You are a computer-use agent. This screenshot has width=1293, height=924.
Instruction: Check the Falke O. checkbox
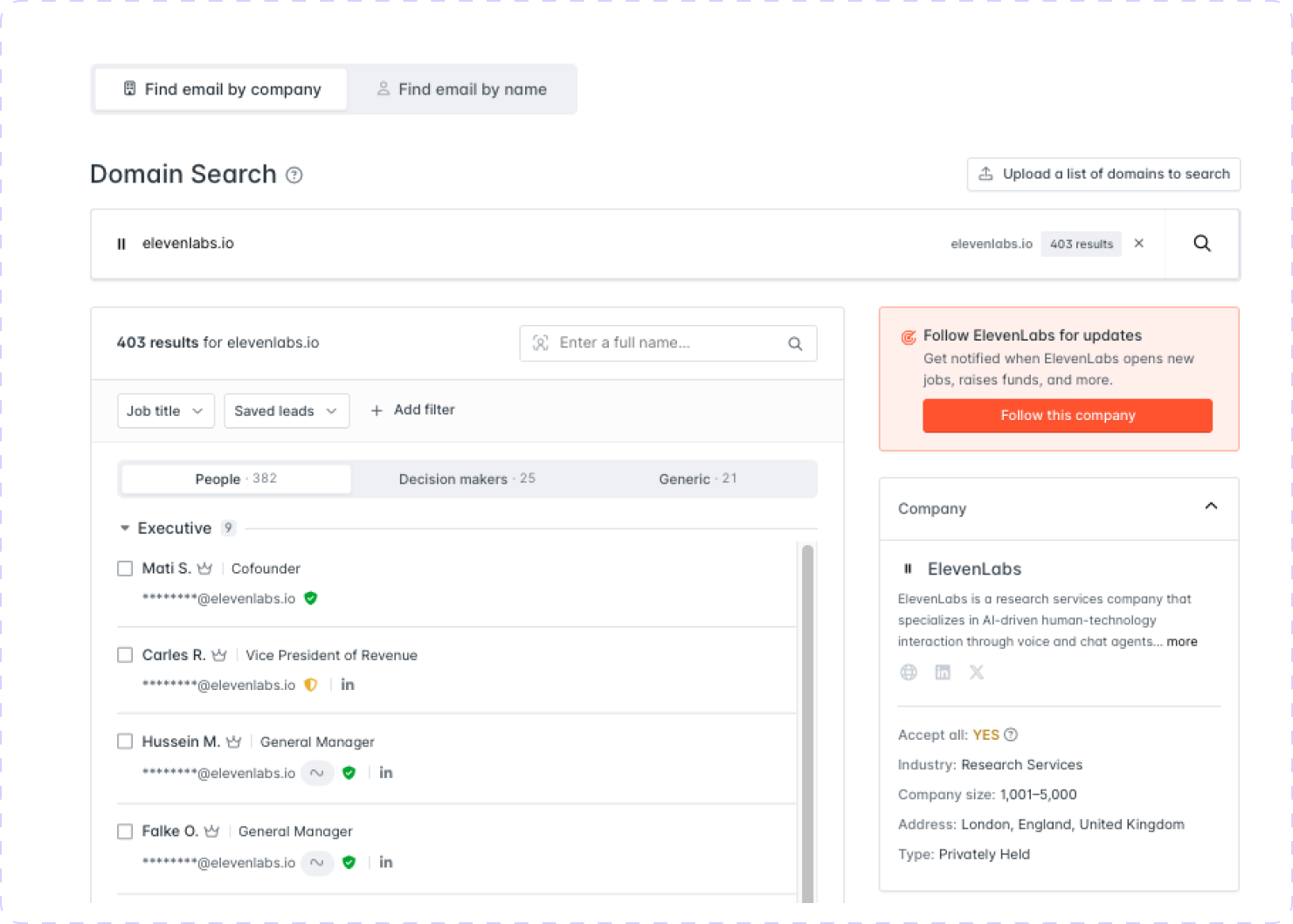[x=125, y=831]
